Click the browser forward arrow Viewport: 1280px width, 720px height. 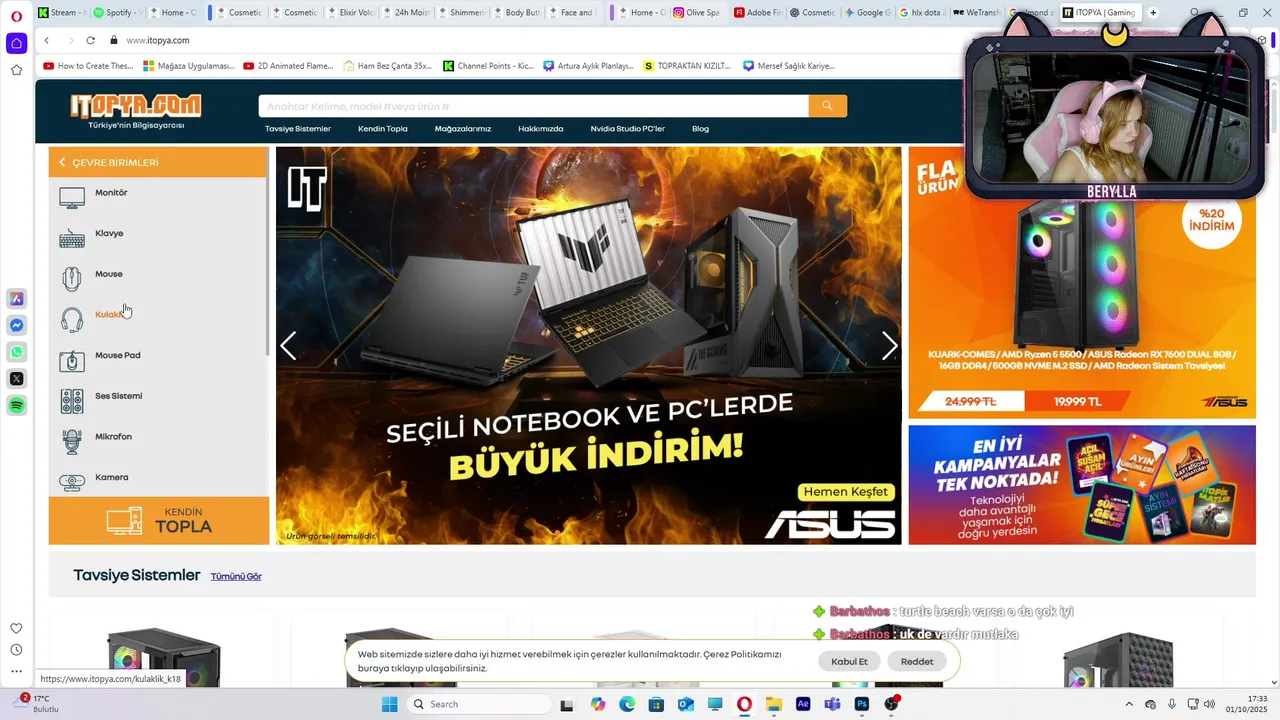pos(70,40)
